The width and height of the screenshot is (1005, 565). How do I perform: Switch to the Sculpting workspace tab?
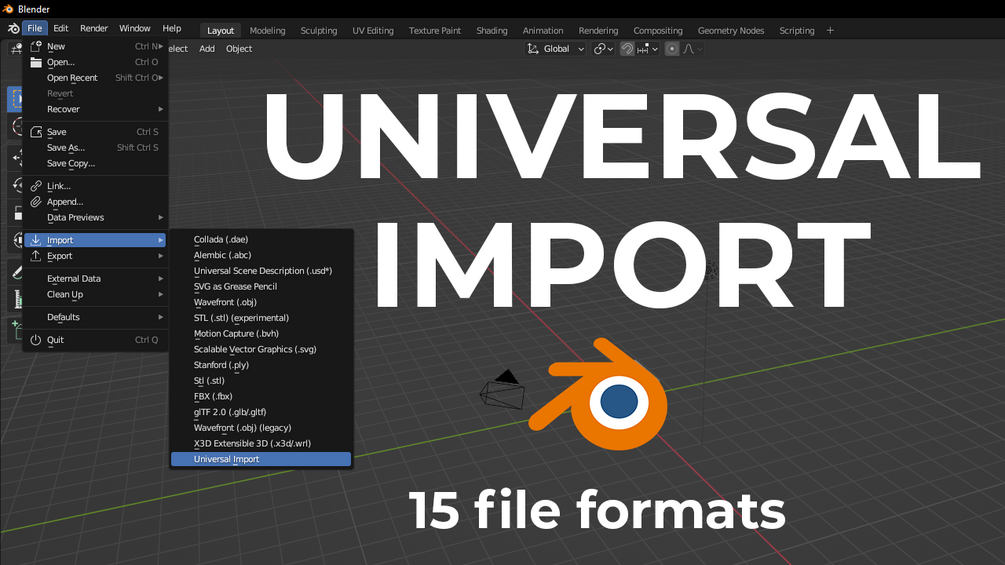tap(319, 31)
